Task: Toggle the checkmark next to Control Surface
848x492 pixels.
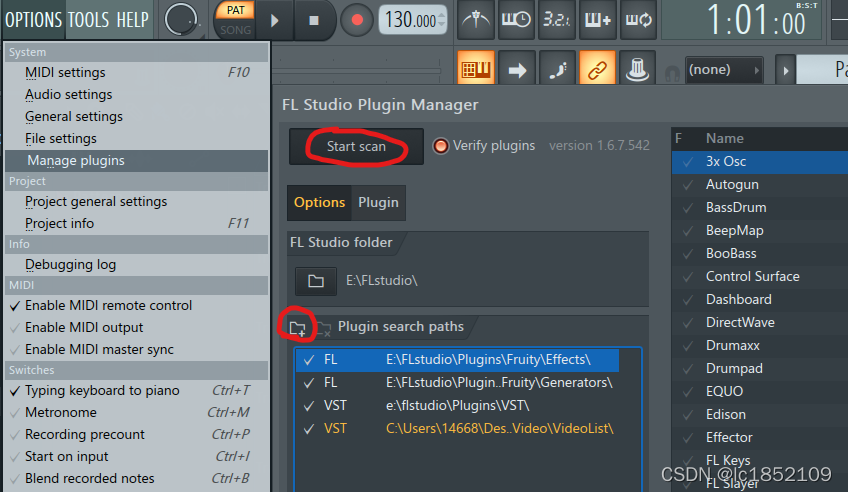Action: (x=688, y=277)
